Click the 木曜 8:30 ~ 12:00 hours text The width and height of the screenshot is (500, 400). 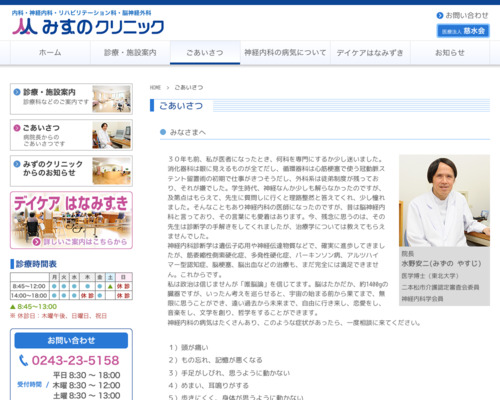[x=86, y=385]
